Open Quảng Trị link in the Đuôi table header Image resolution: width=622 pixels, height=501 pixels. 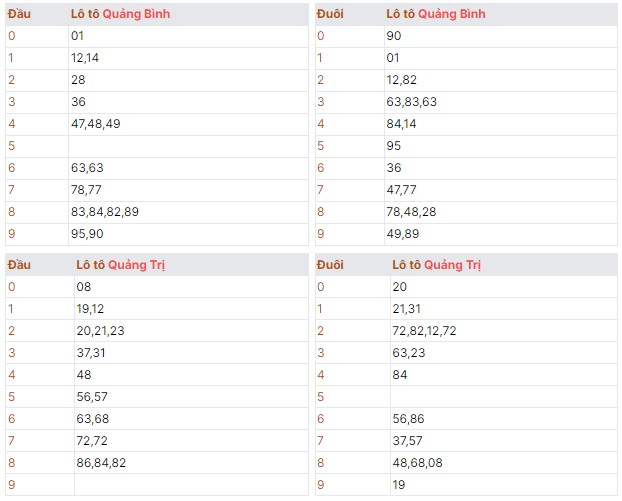[452, 265]
